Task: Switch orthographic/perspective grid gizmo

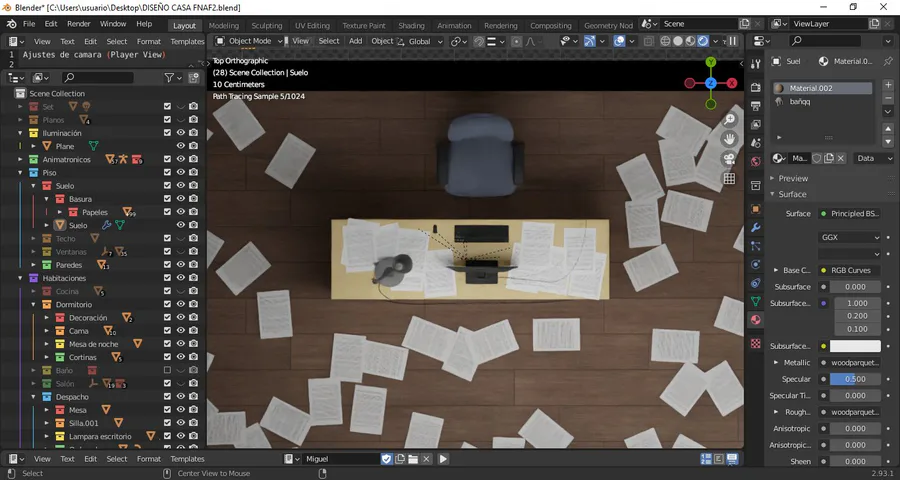Action: coord(729,178)
